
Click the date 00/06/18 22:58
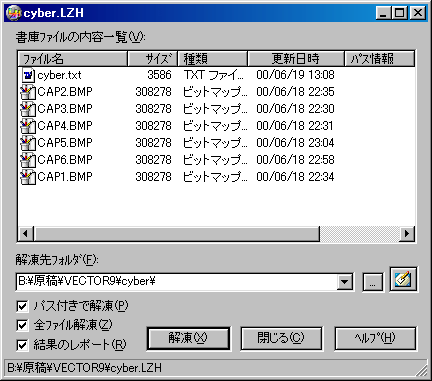point(295,160)
